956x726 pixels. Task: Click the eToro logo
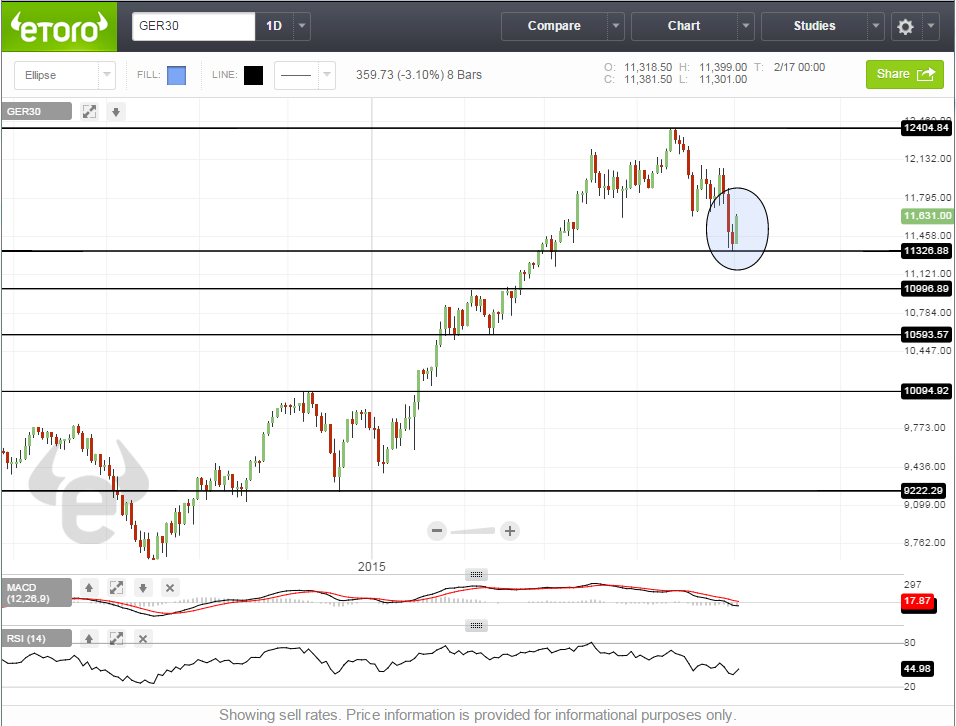point(59,27)
